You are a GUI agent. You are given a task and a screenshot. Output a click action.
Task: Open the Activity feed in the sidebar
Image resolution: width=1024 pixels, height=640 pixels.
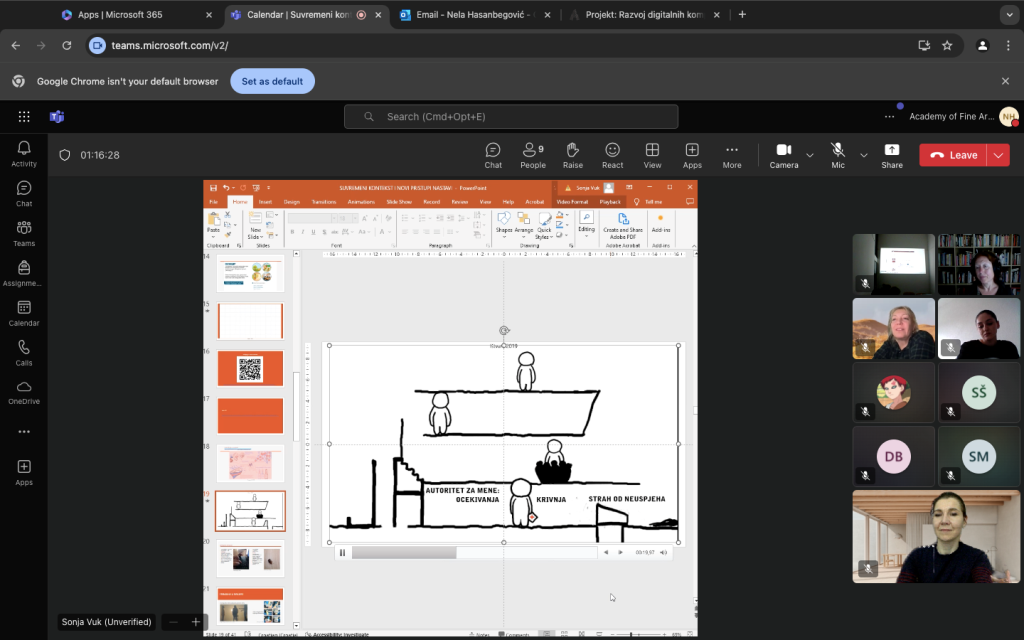(24, 154)
